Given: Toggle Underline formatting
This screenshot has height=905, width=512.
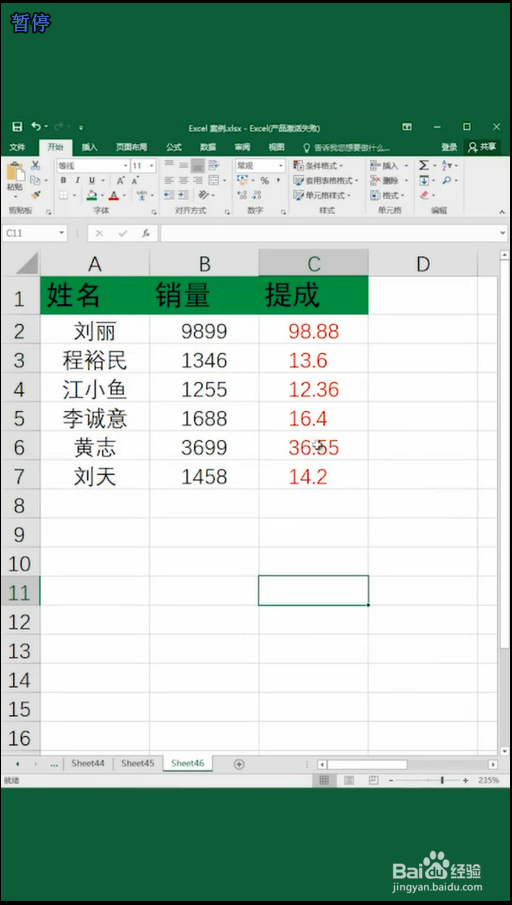Looking at the screenshot, I should (91, 181).
